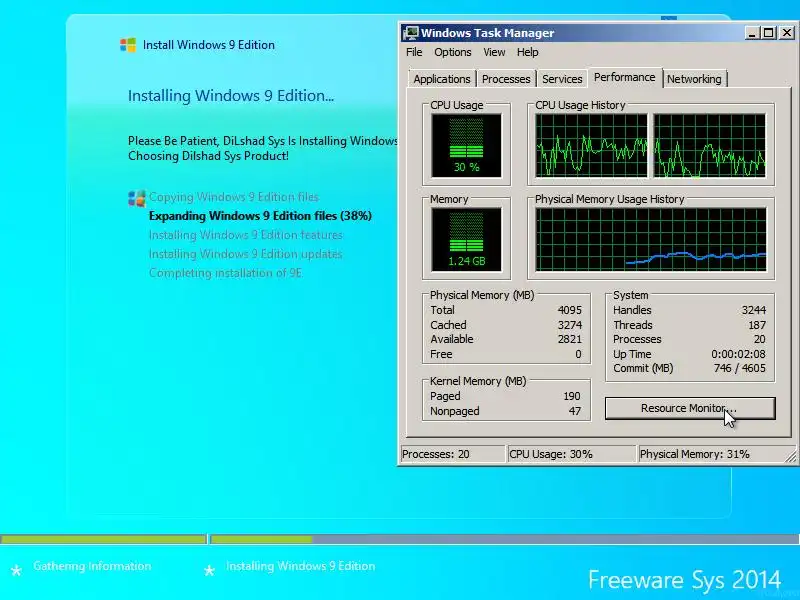Screen dimensions: 800x600
Task: Click the Commit (MB) value 746 / 4605
Action: 739,368
